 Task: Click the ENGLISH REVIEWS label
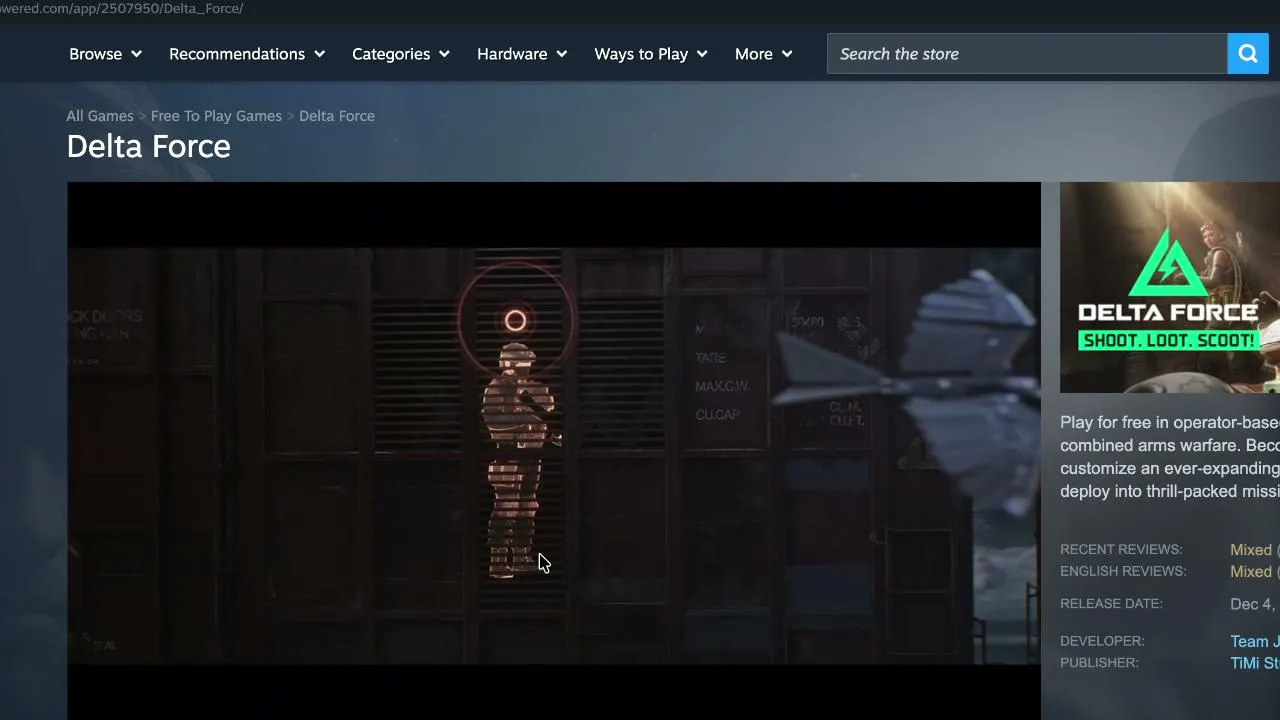click(1123, 572)
